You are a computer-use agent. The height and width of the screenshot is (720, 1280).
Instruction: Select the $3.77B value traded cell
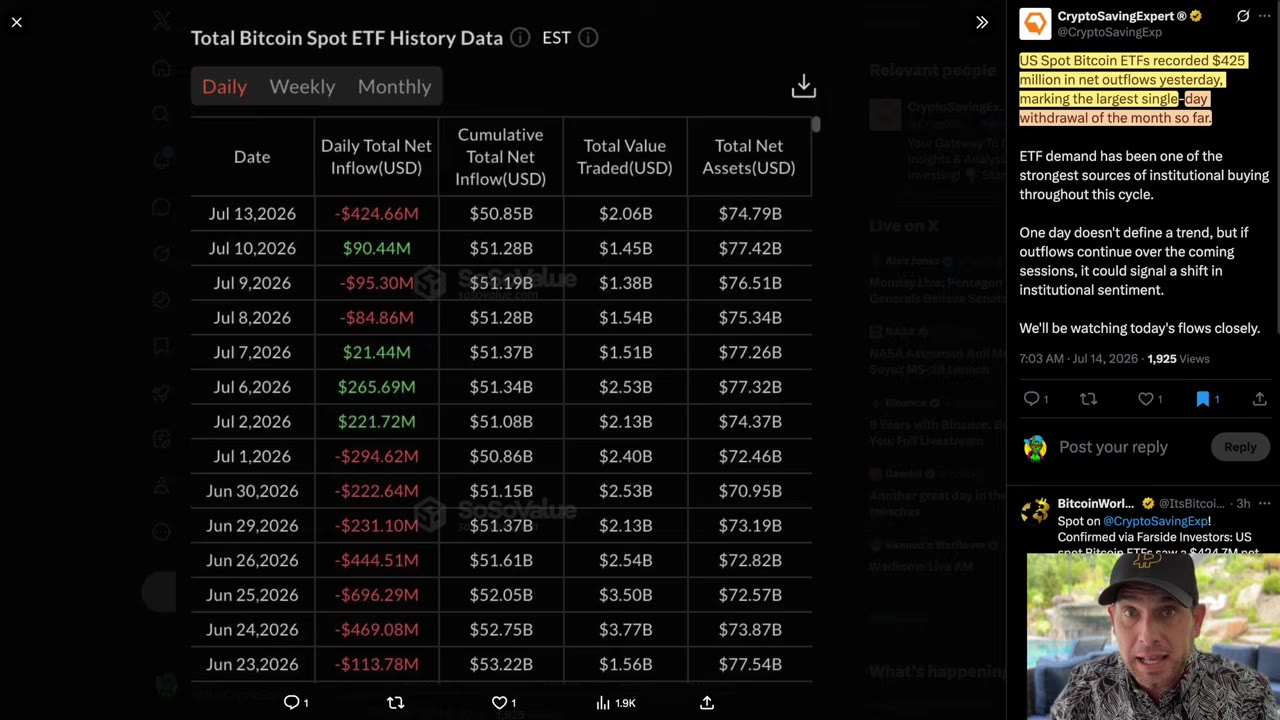tap(626, 630)
